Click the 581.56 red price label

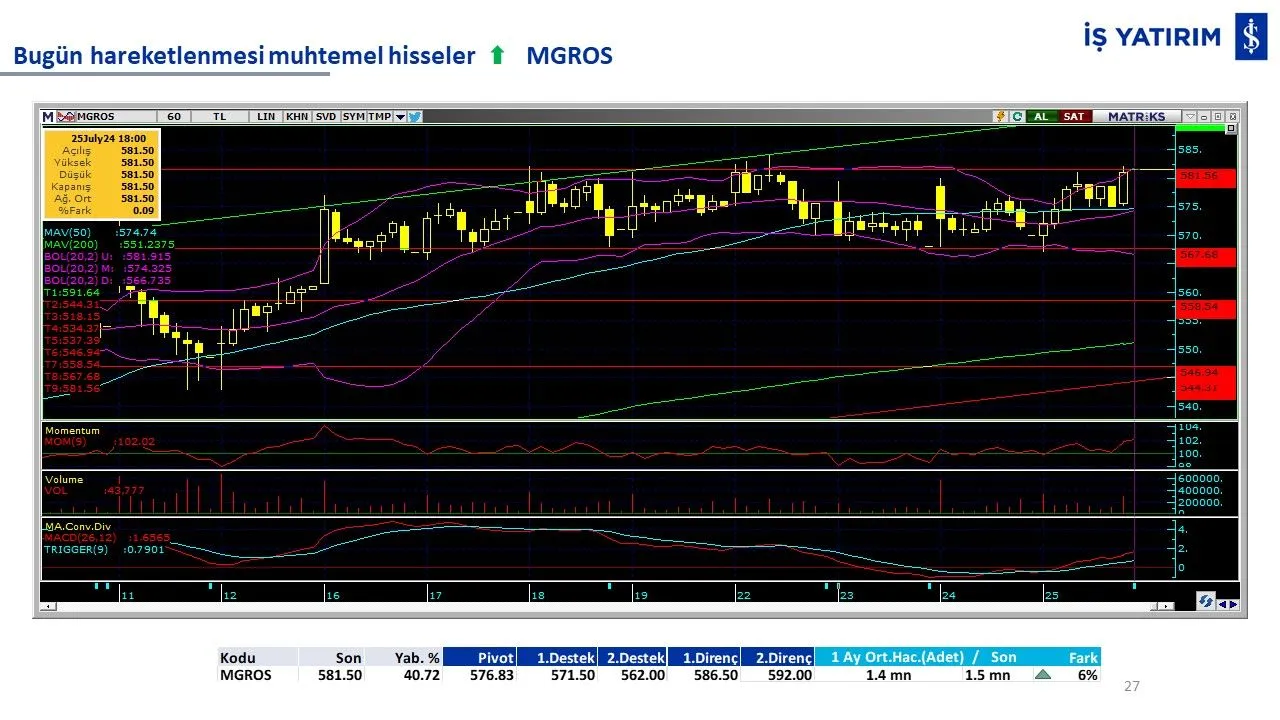(x=1206, y=176)
